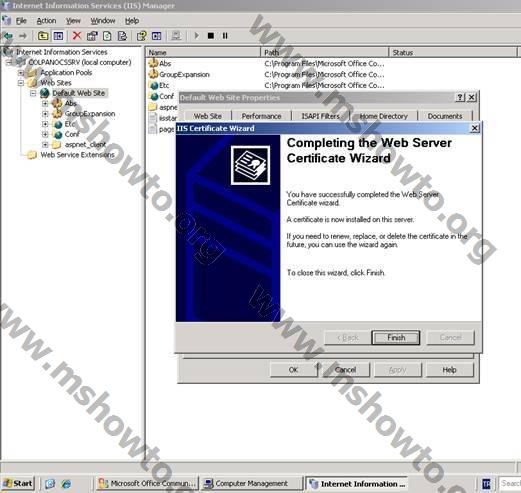Sort by the Path column header
This screenshot has height=493, width=521.
tap(324, 52)
